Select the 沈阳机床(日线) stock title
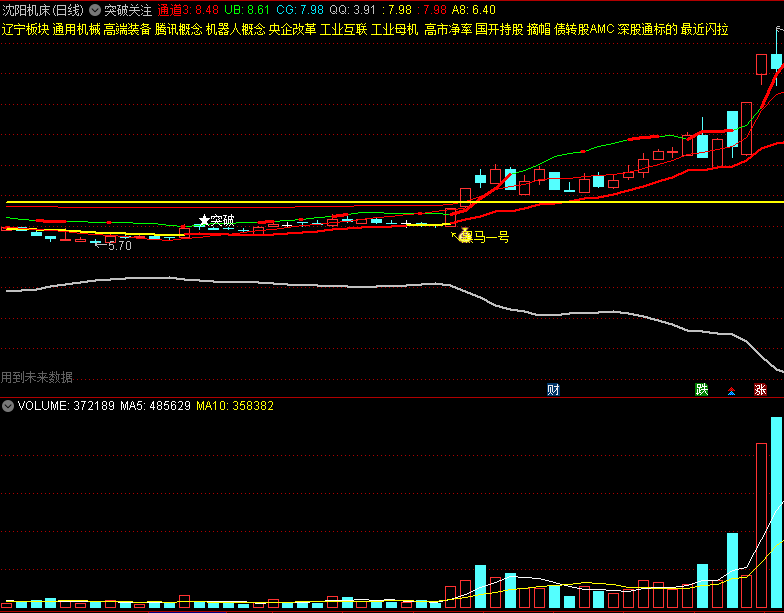784x613 pixels. pyautogui.click(x=43, y=10)
